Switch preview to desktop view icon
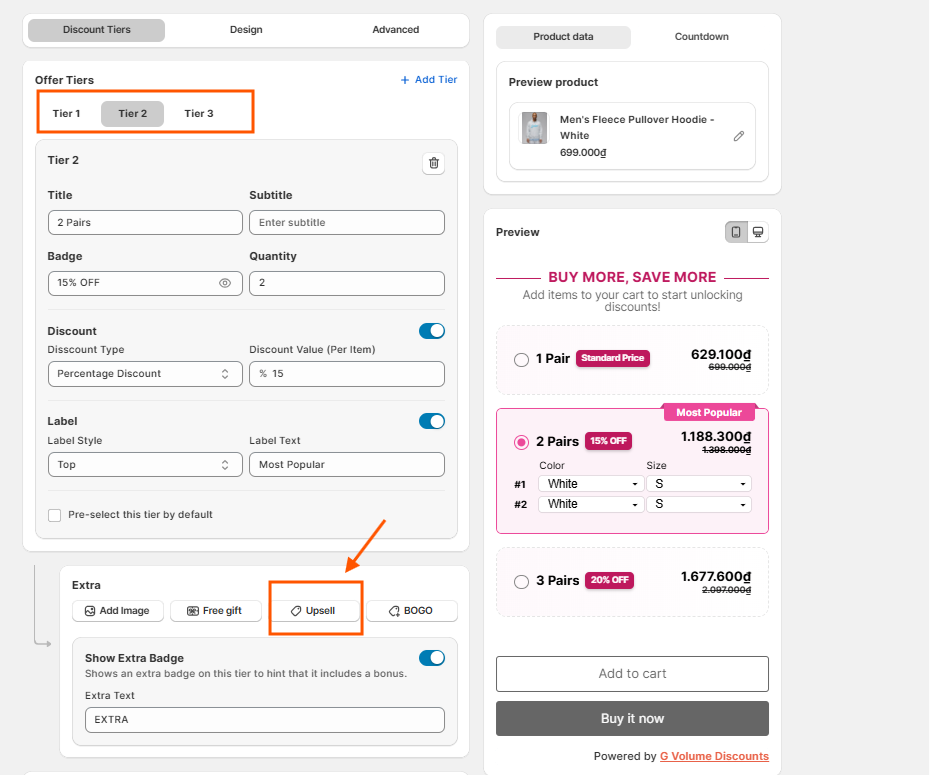The width and height of the screenshot is (930, 775). pos(758,232)
